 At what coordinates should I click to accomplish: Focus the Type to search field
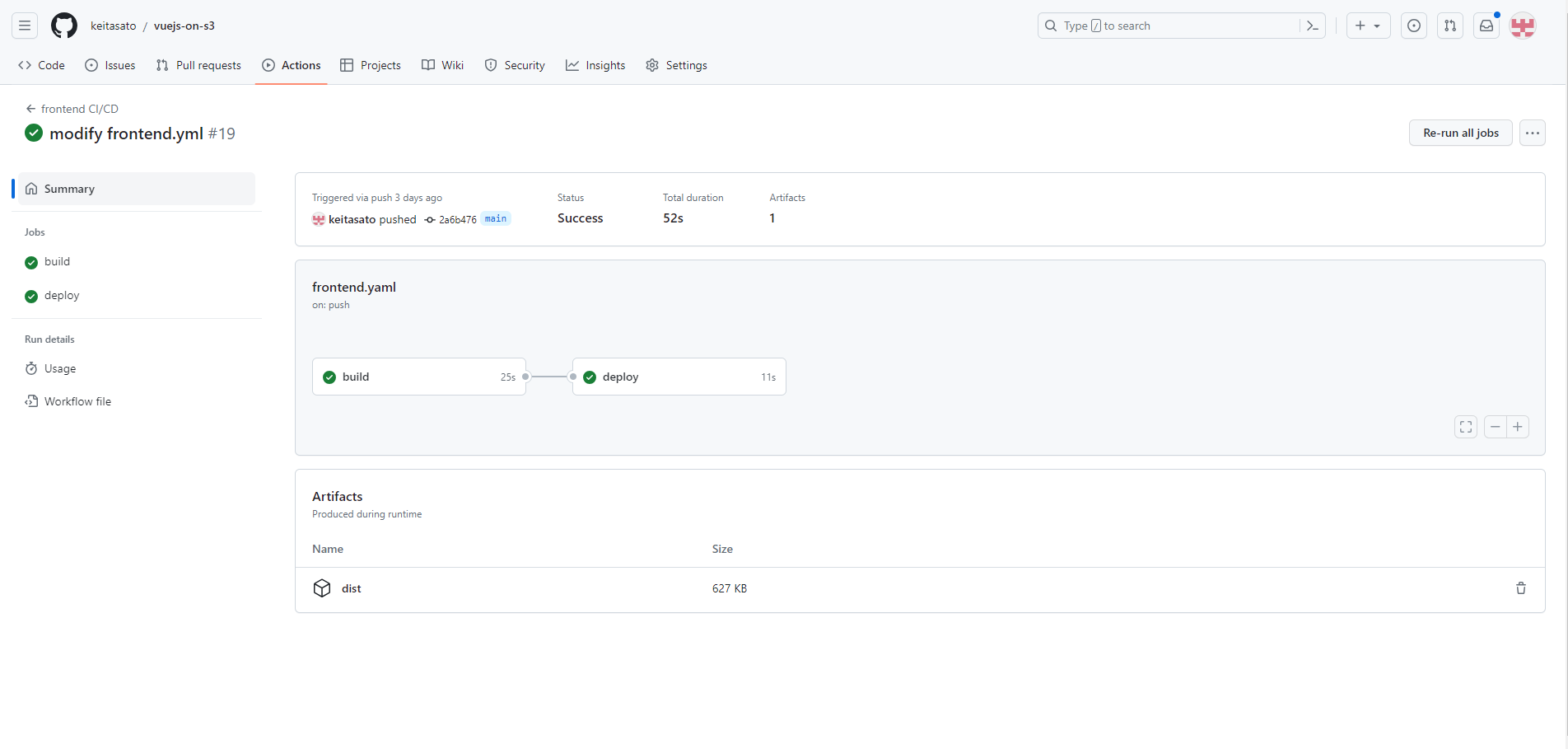point(1181,26)
